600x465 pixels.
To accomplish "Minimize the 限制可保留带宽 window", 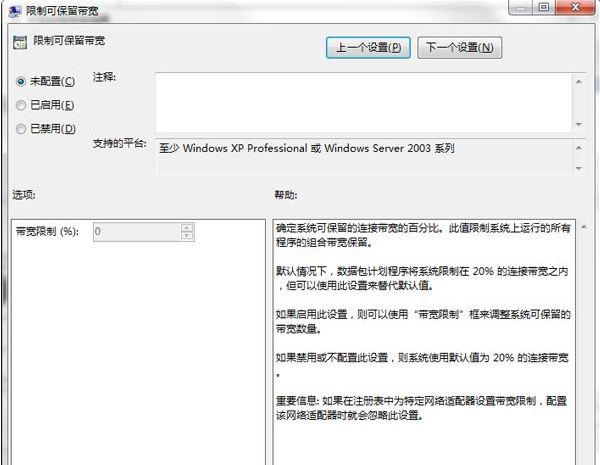I will tap(520, 7).
